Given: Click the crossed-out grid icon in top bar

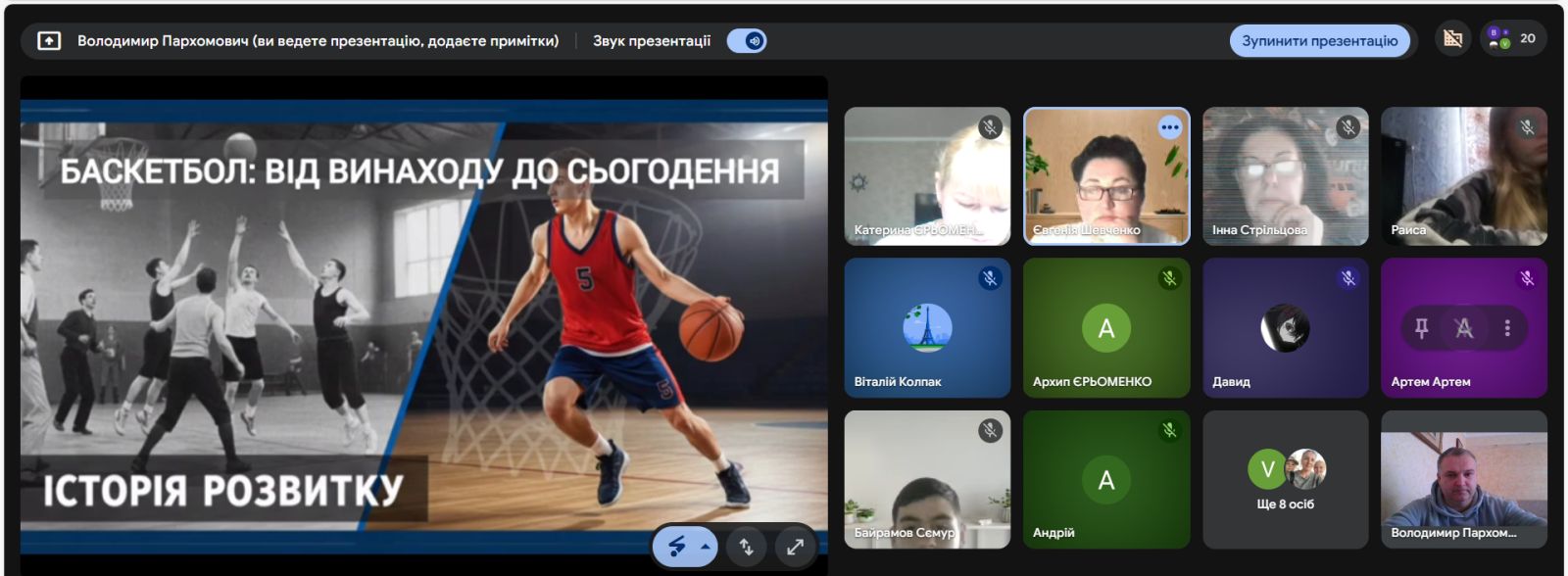Looking at the screenshot, I should [1452, 39].
